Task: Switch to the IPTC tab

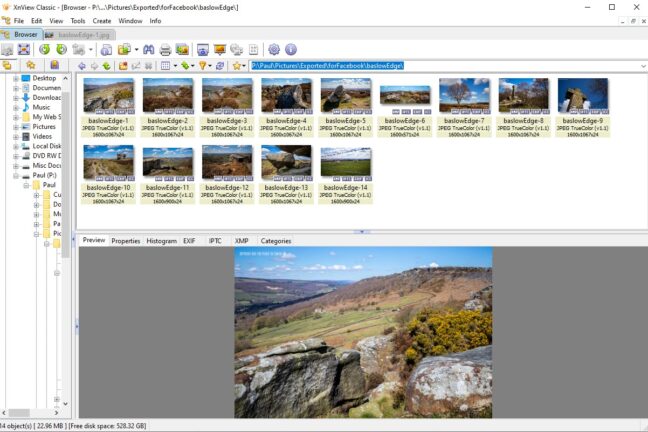Action: coord(215,241)
